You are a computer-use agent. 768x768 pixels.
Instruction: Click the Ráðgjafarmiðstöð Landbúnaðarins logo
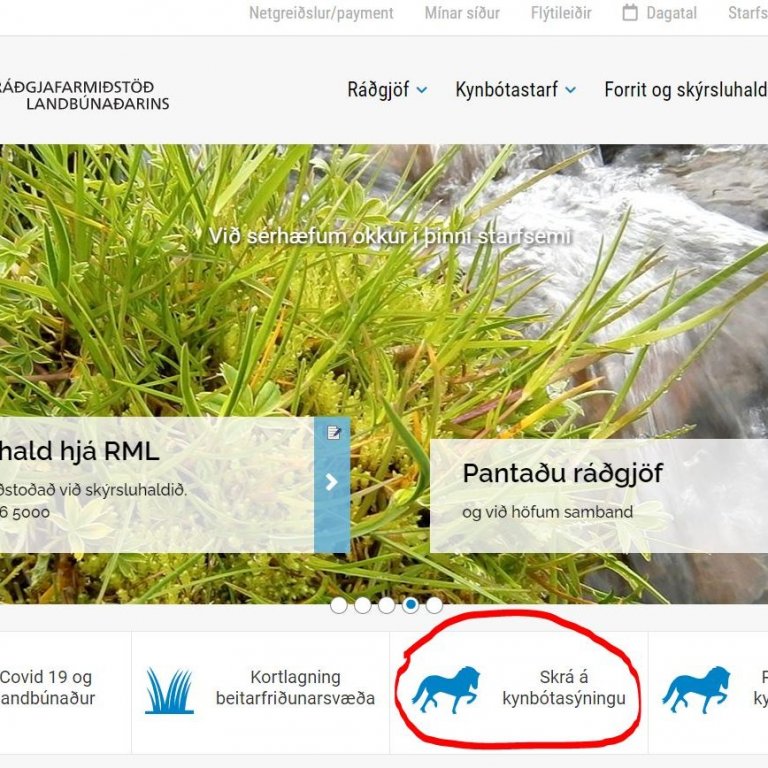click(x=84, y=95)
